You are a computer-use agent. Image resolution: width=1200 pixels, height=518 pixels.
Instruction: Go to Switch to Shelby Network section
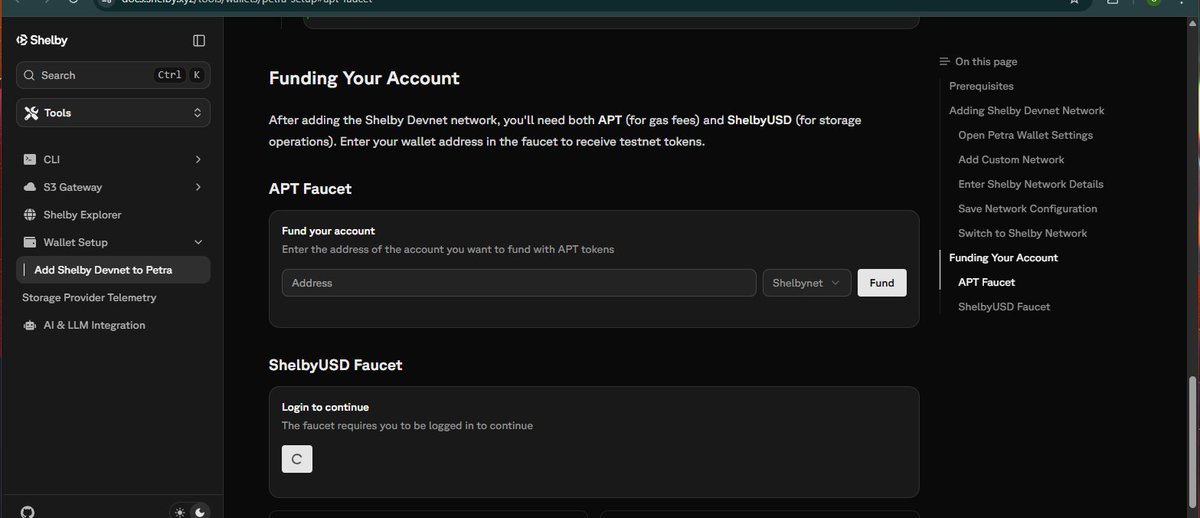click(x=1022, y=233)
